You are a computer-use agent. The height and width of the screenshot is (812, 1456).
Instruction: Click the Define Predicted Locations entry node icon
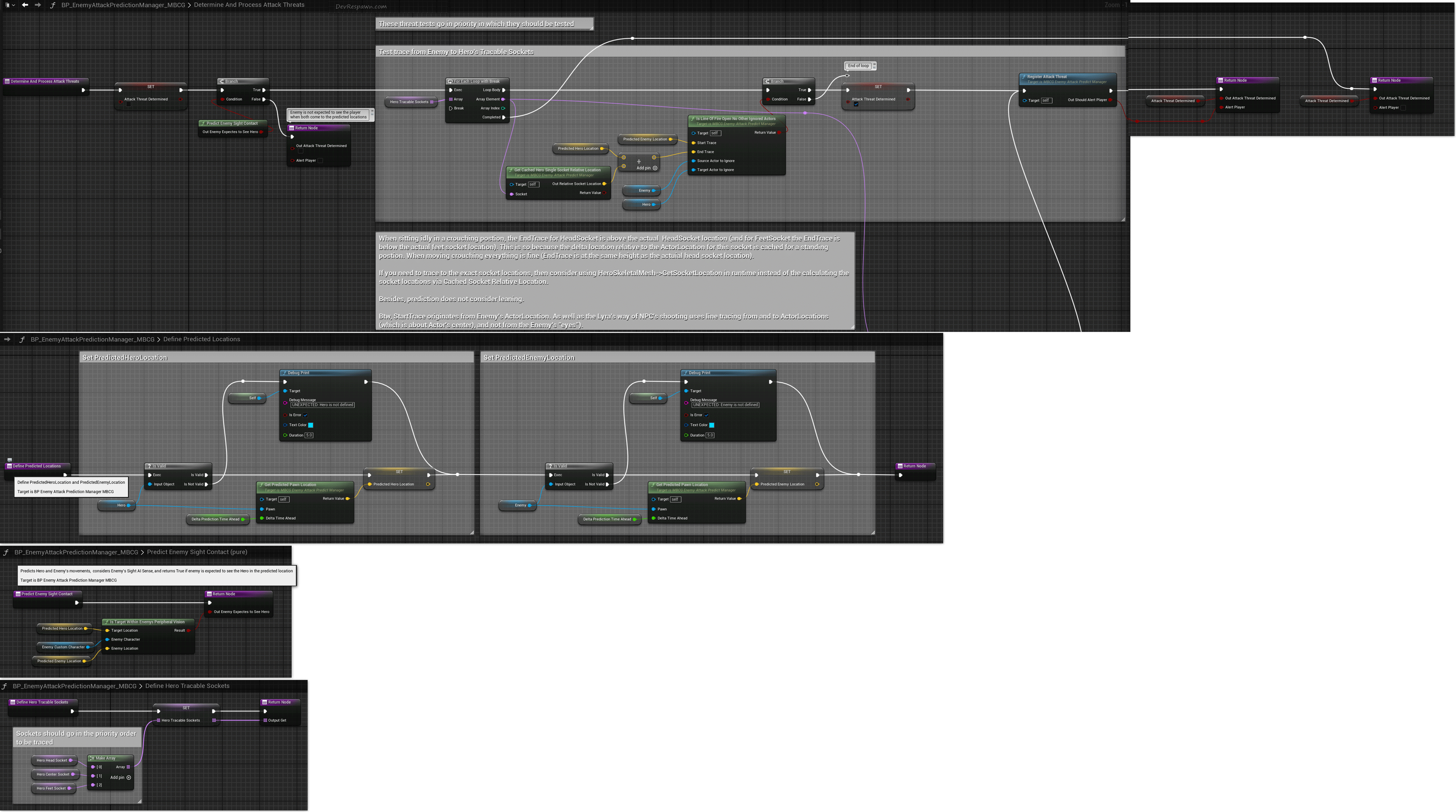pos(9,466)
